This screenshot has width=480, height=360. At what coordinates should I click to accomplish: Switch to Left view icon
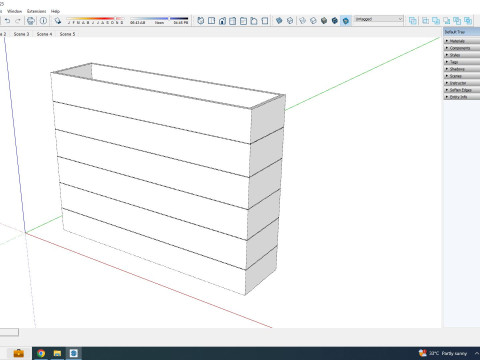254,21
